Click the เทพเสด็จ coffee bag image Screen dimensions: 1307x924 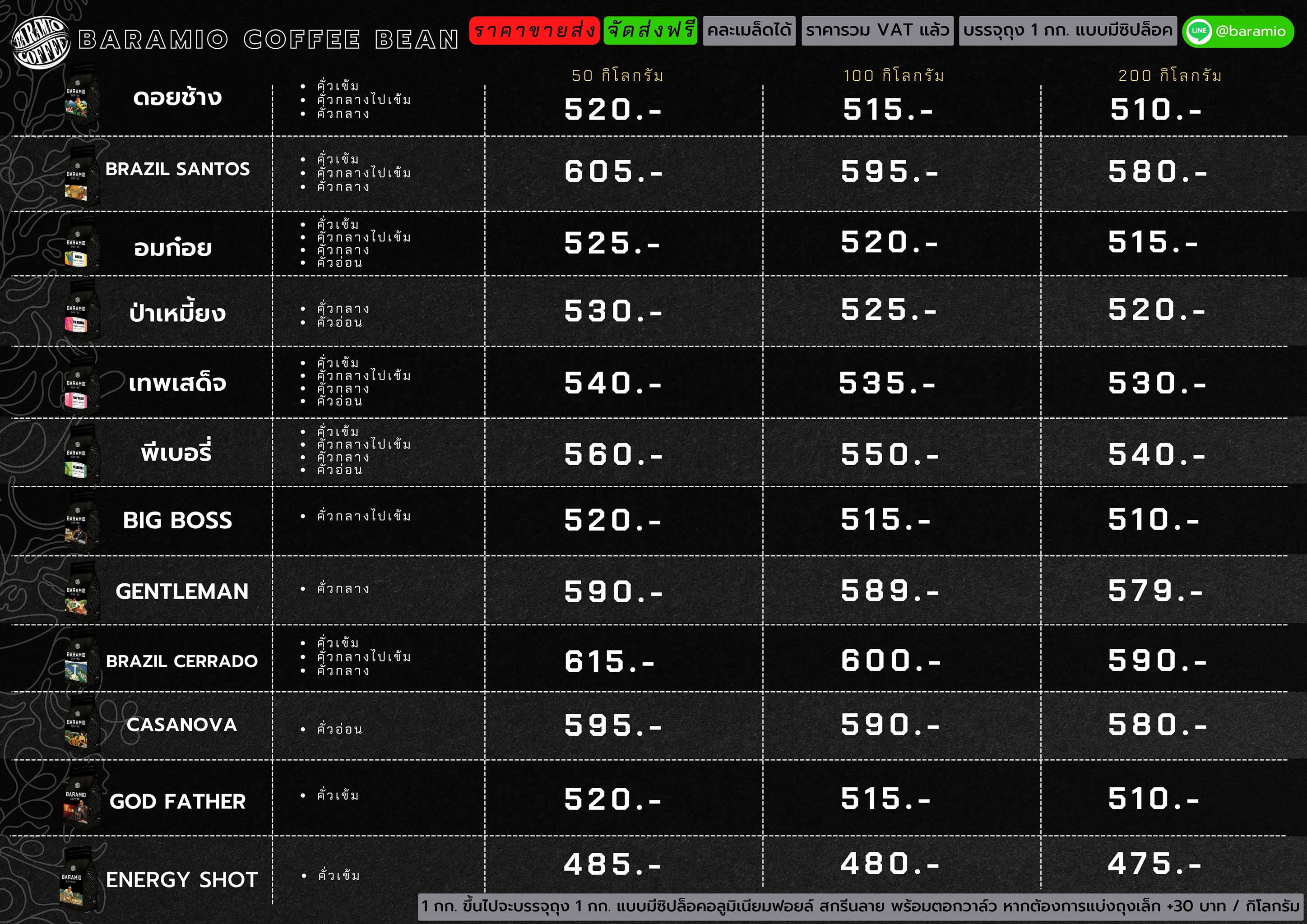point(81,383)
